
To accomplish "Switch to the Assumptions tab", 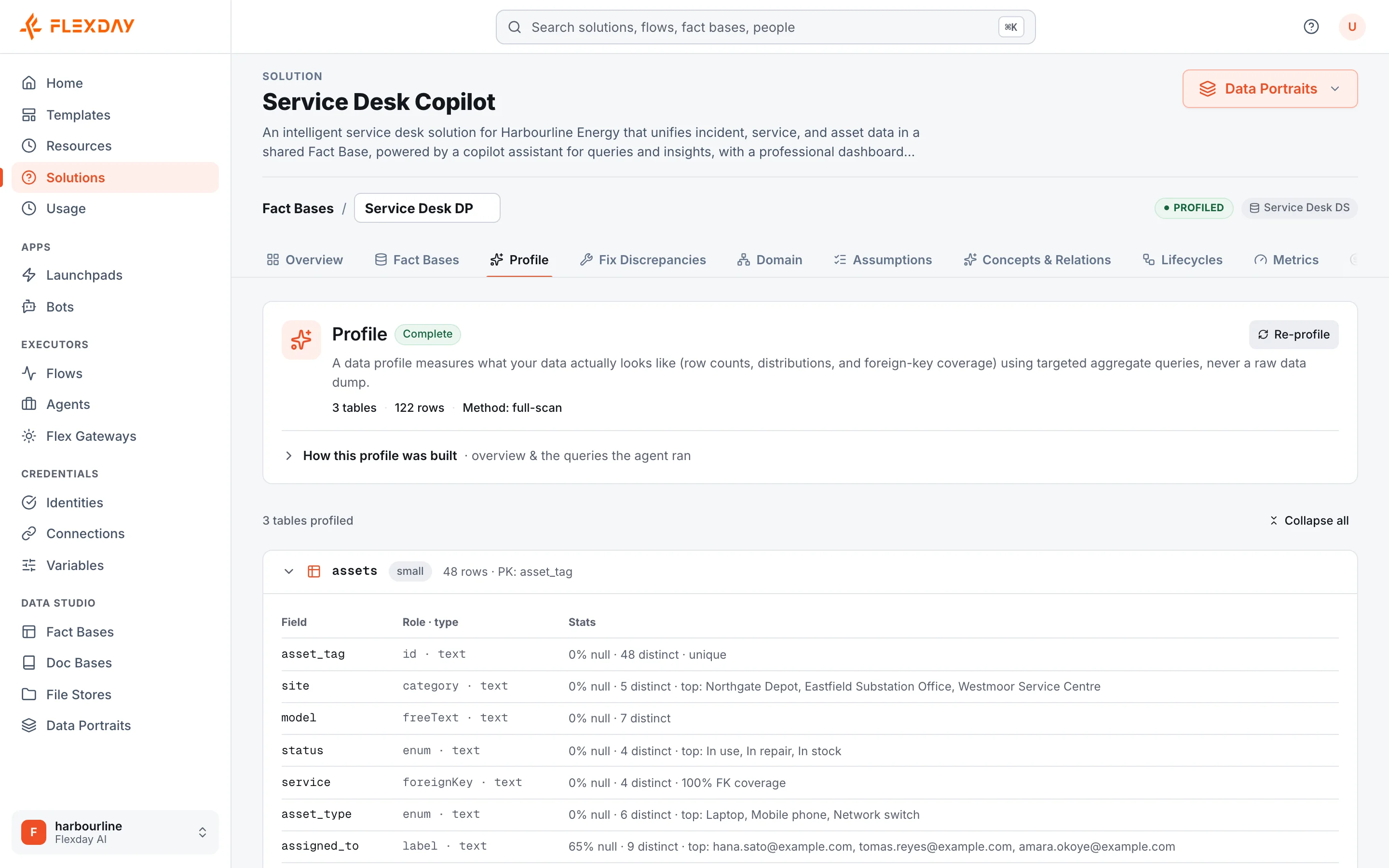I will point(883,259).
